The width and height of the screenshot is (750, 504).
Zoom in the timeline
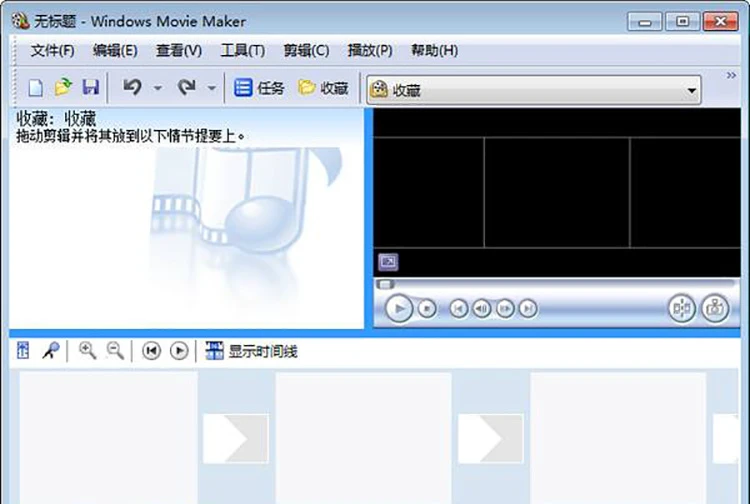(88, 351)
